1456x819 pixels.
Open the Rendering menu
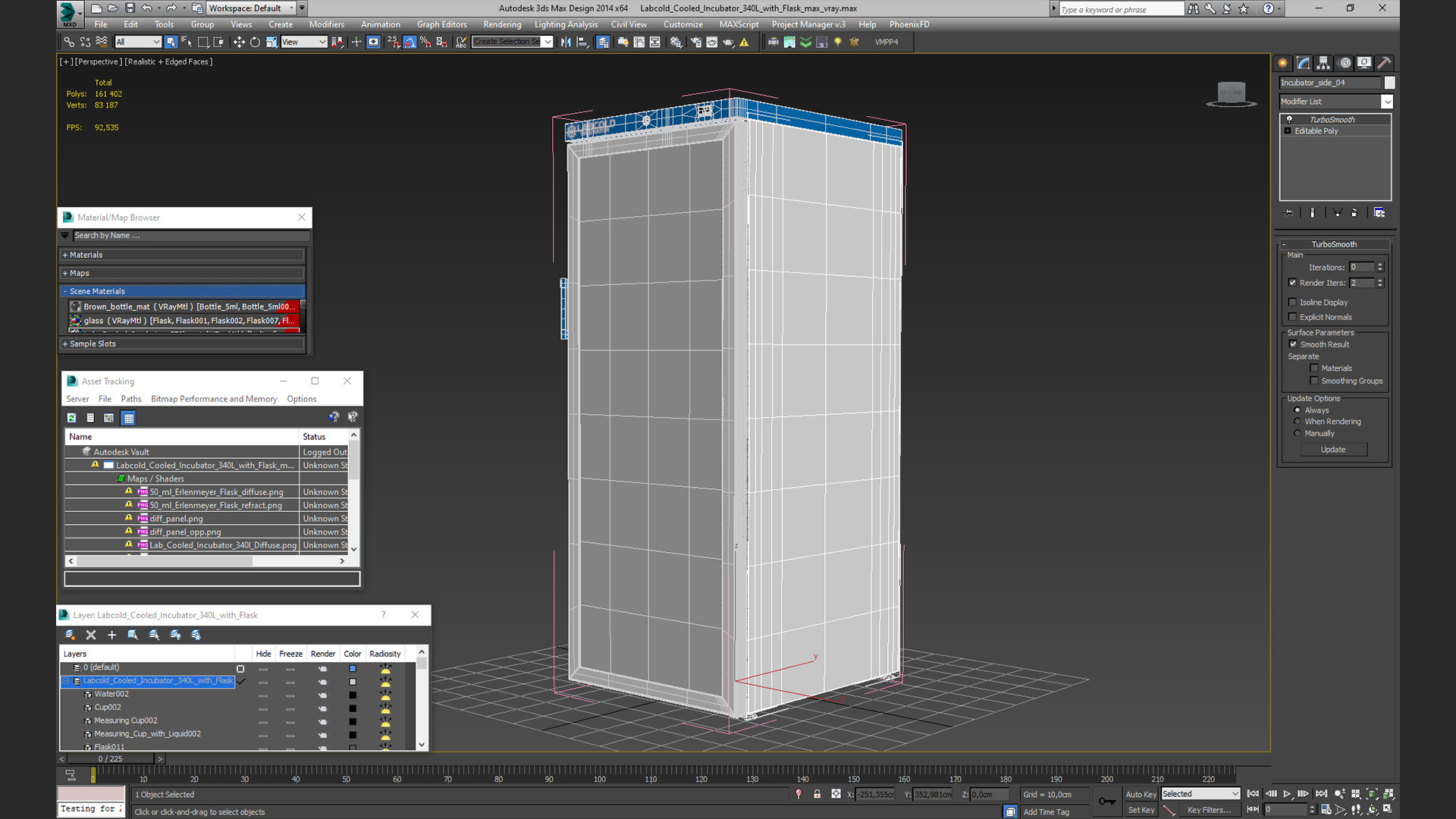(x=502, y=24)
